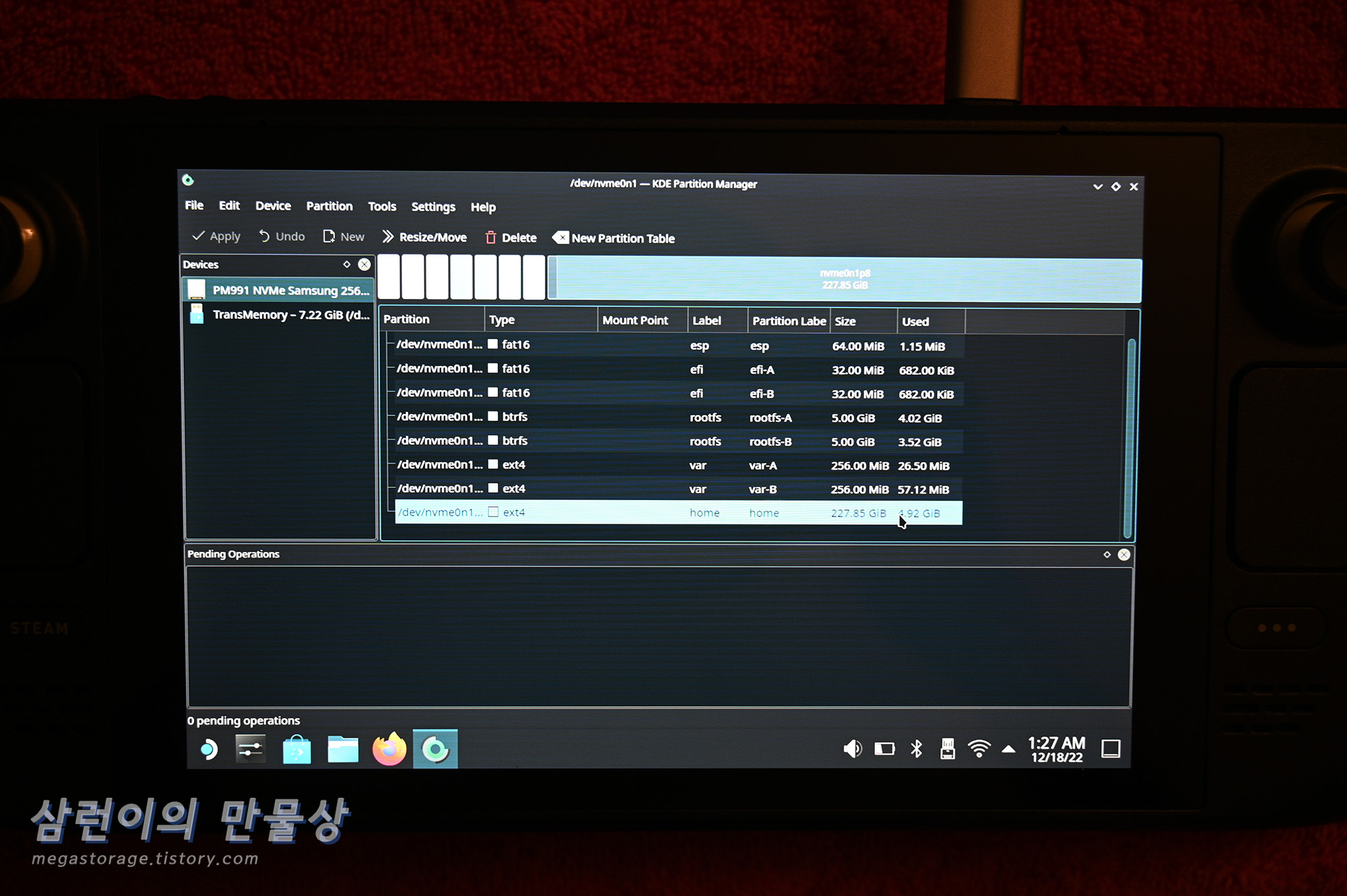Close the Devices panel
The height and width of the screenshot is (896, 1347).
(364, 265)
